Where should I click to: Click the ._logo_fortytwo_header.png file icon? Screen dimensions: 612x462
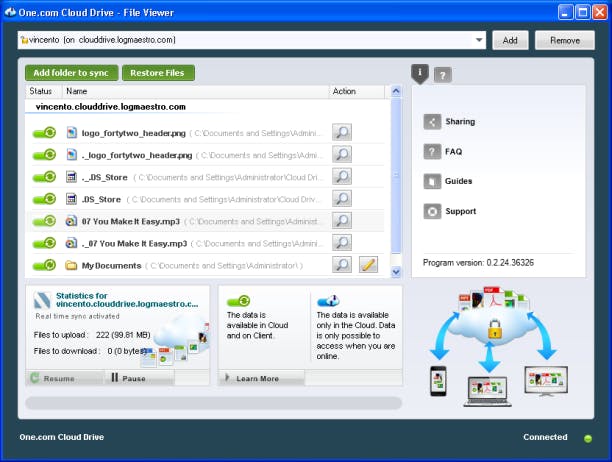(71, 155)
